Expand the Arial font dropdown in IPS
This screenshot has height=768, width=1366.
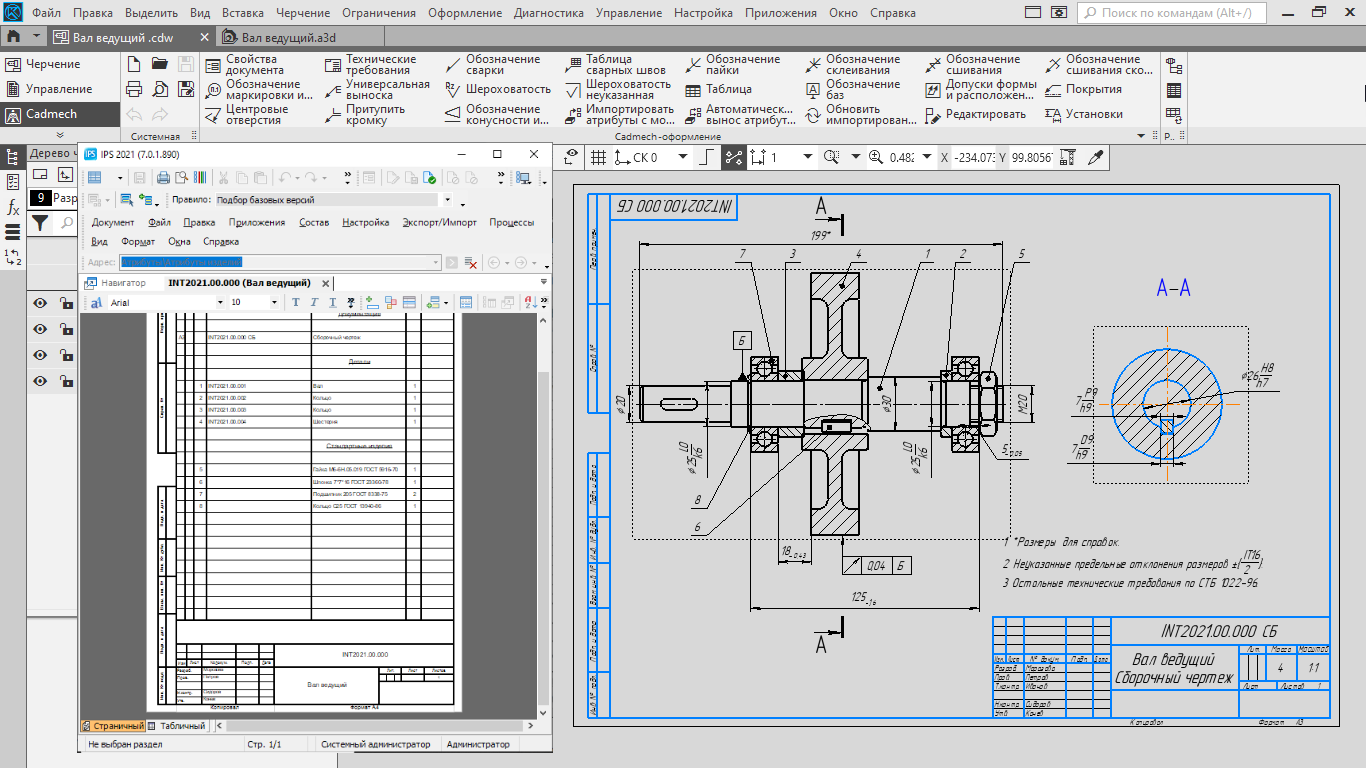(221, 302)
